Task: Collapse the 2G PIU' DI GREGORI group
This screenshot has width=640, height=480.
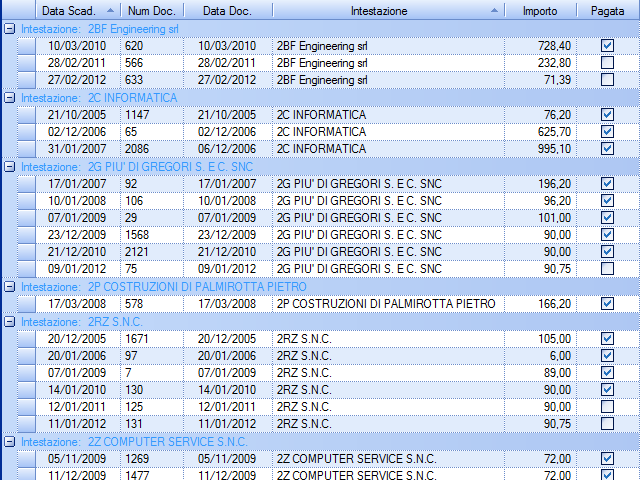Action: [9, 167]
